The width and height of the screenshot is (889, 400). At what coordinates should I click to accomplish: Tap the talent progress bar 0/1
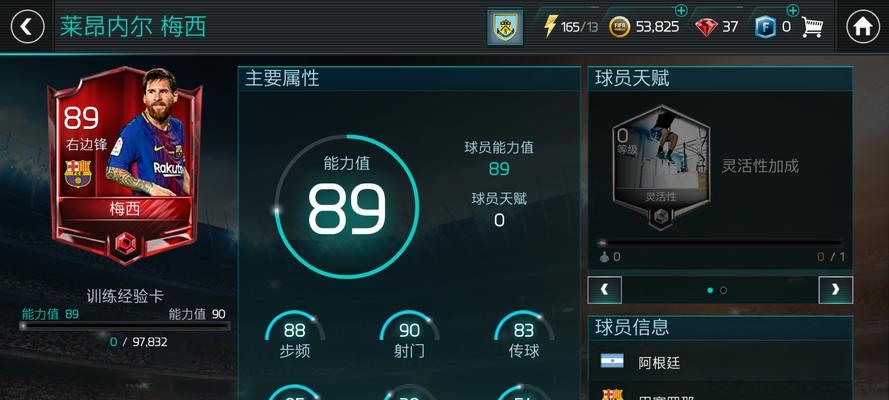(x=720, y=242)
